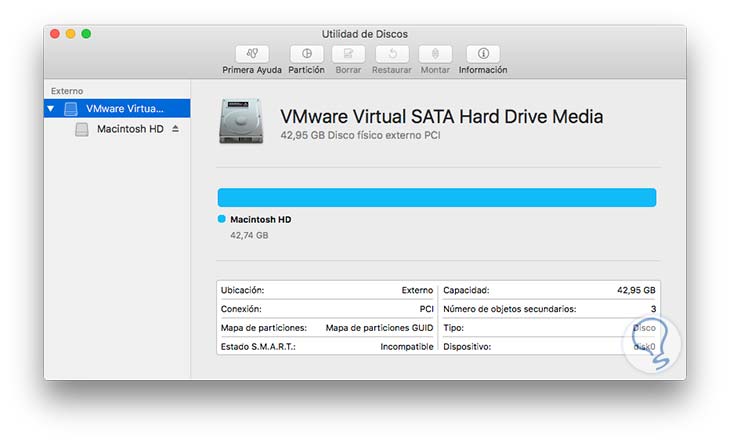Click the '42,95 GB' capacity value
The image size is (730, 443).
(636, 290)
